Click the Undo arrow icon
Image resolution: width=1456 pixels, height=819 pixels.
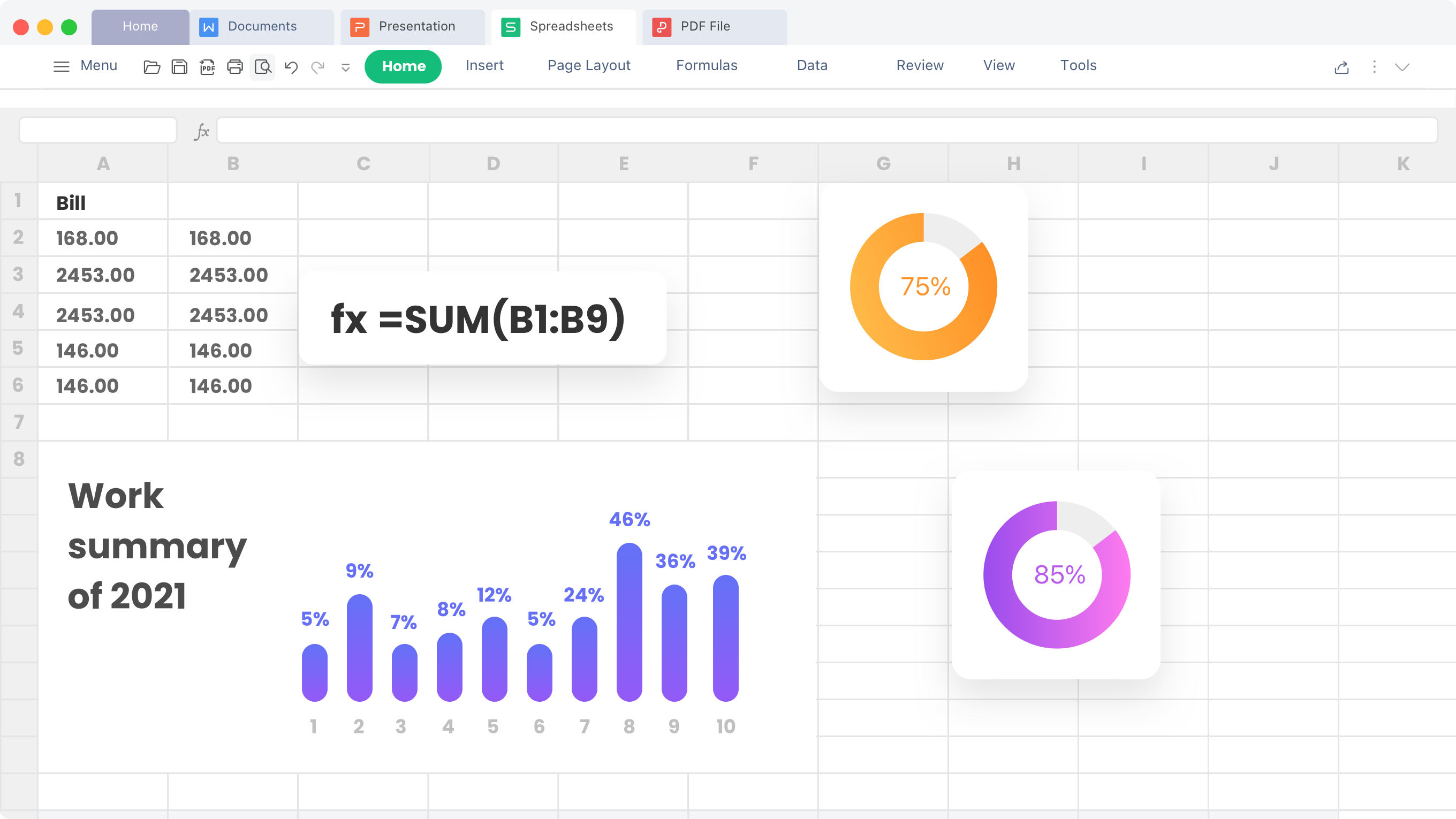291,67
